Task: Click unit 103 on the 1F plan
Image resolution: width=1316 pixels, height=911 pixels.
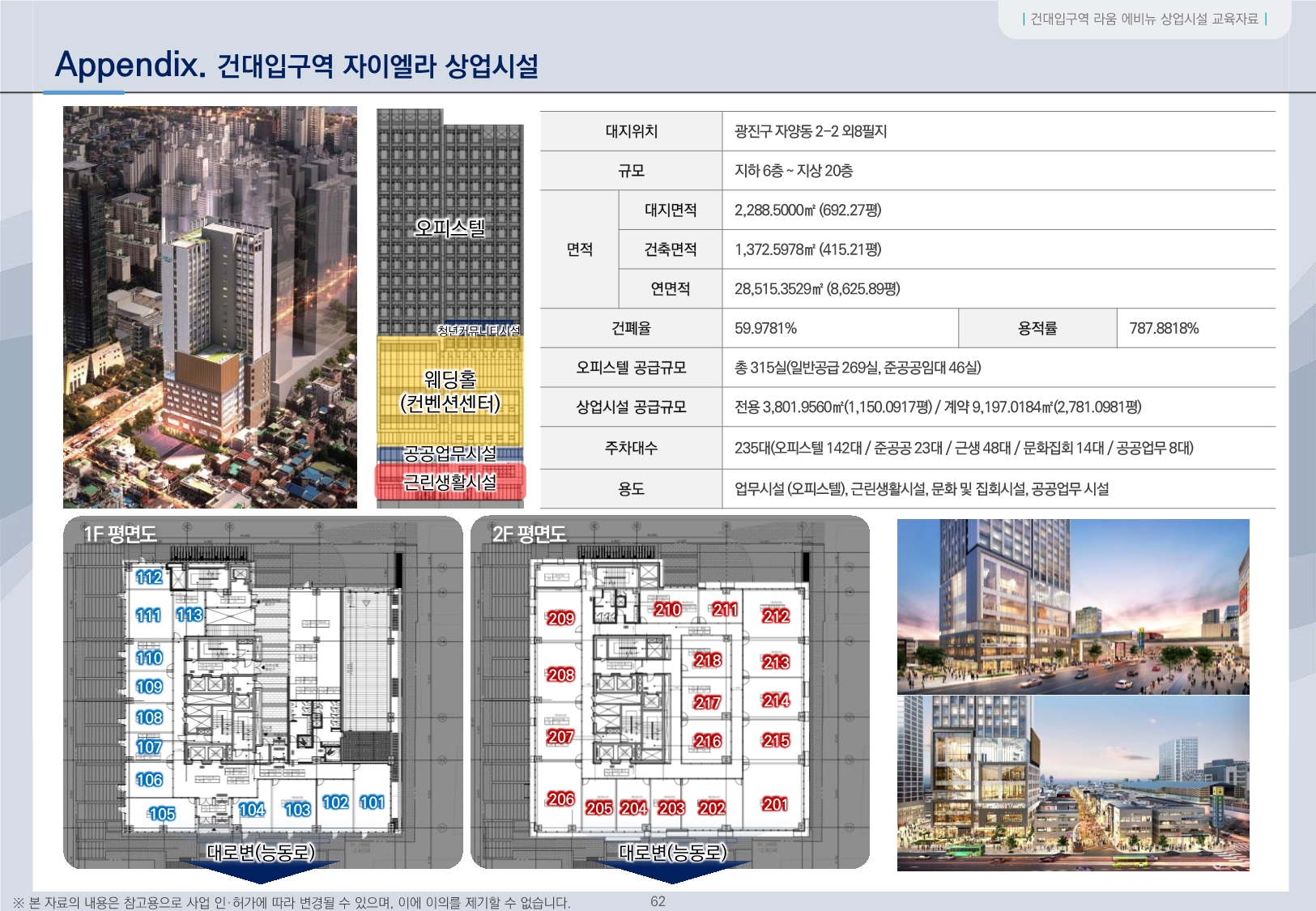Action: 297,810
